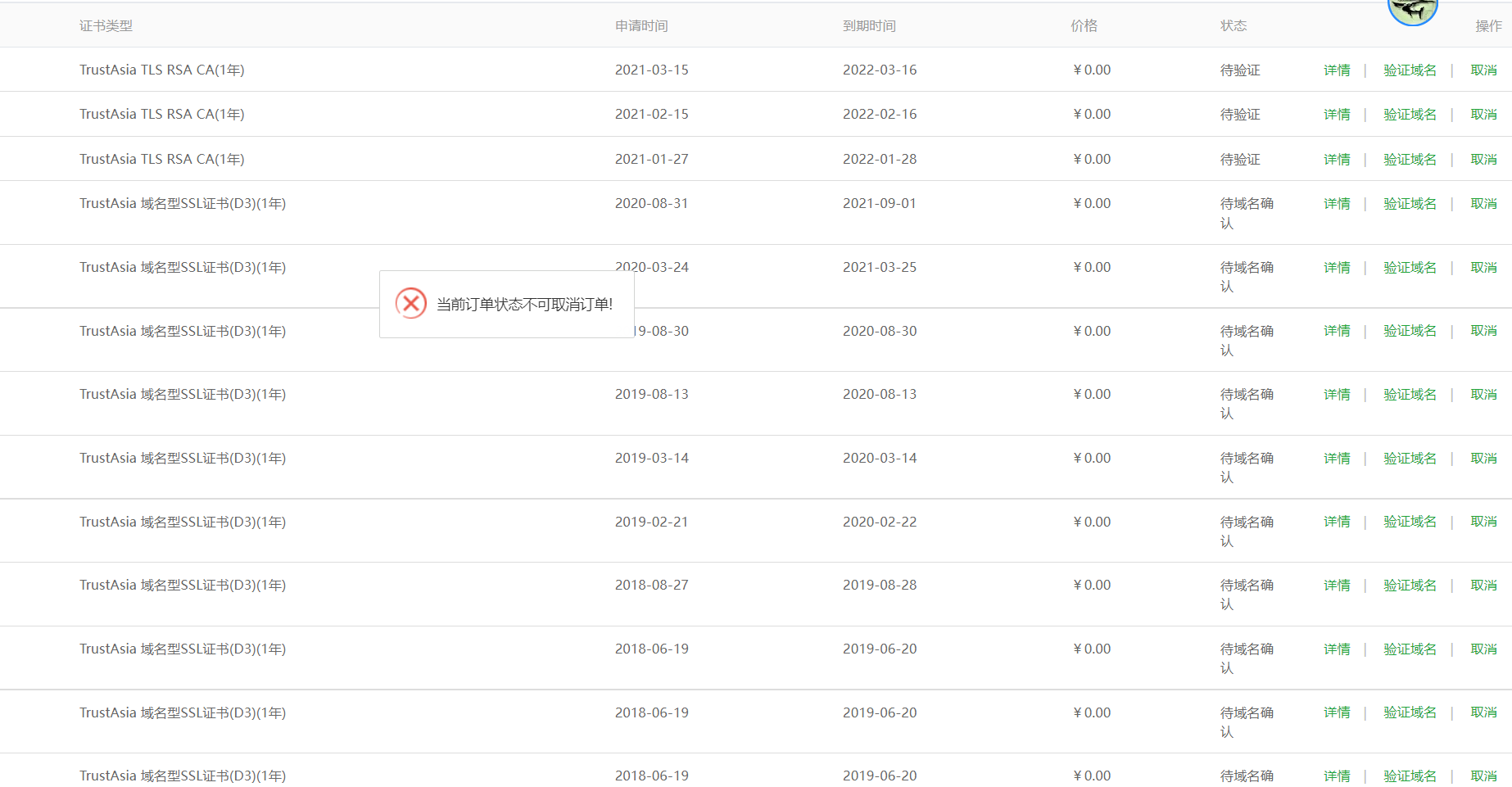Click 取消 in the 2019-03-14 row
Image resolution: width=1512 pixels, height=787 pixels.
tap(1483, 459)
